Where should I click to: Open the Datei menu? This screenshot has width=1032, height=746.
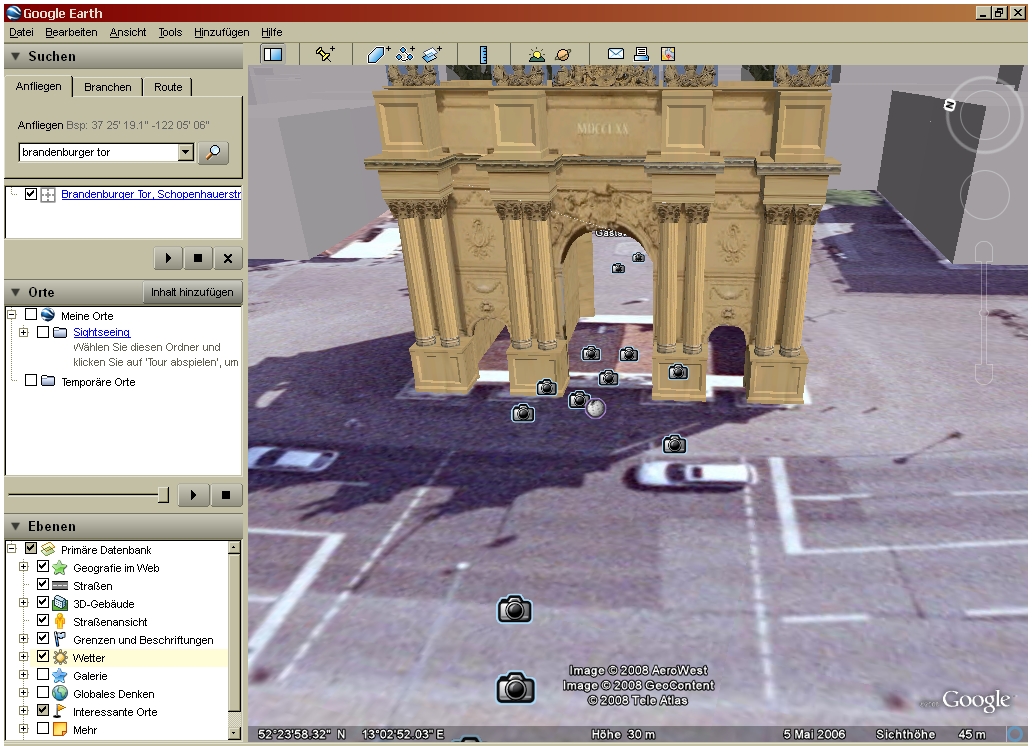(x=21, y=32)
